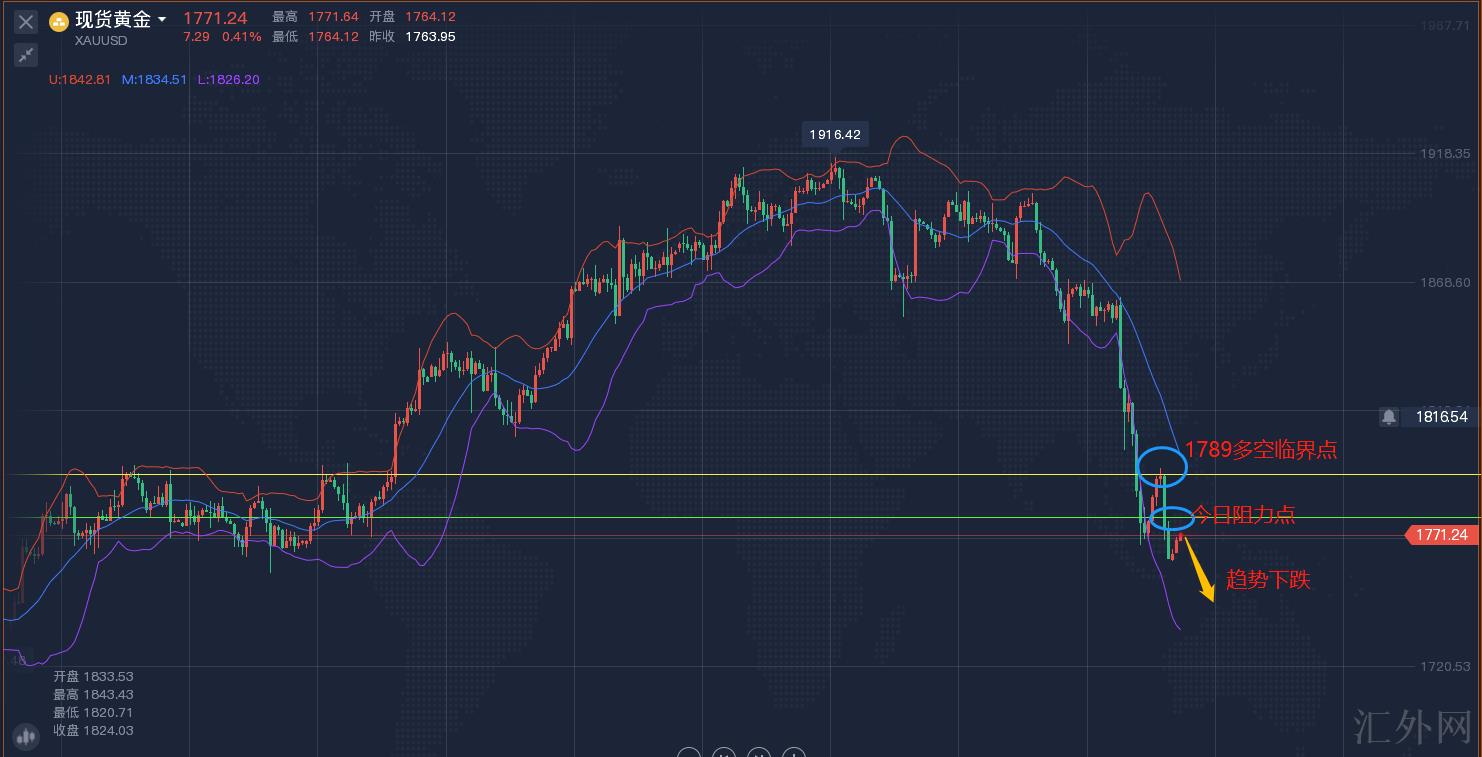Image resolution: width=1482 pixels, height=757 pixels.
Task: Click the price alert bell icon
Action: pos(1388,417)
